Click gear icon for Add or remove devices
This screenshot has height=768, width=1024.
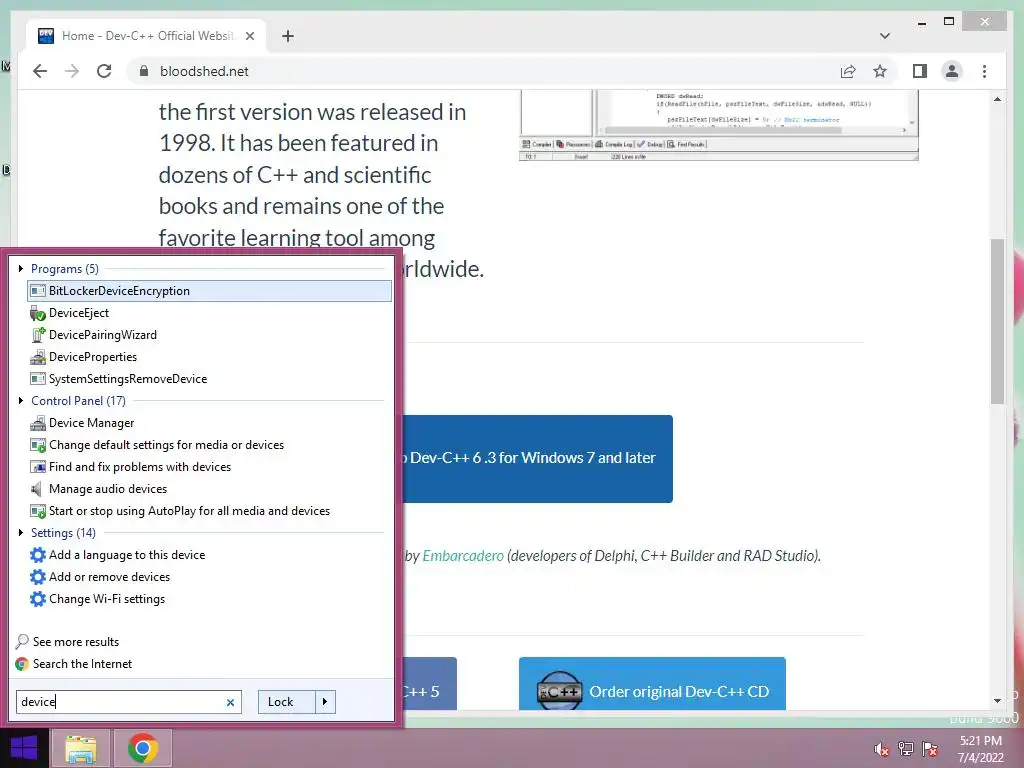click(38, 577)
